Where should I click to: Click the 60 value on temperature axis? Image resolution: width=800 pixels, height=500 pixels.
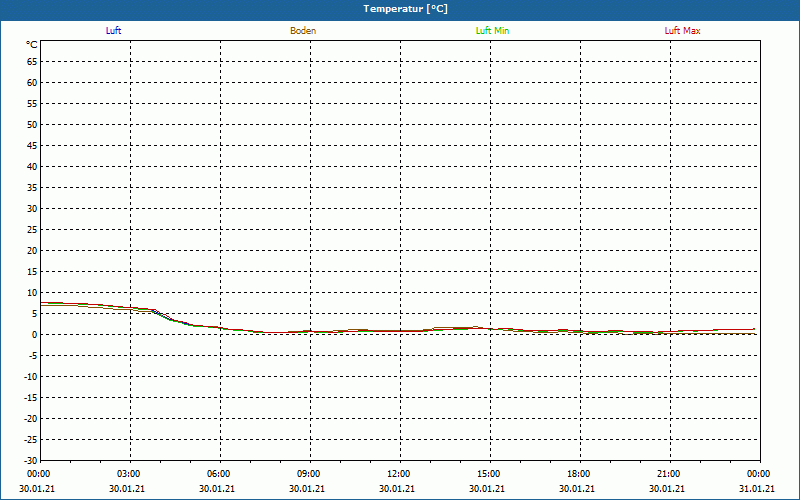[32, 83]
